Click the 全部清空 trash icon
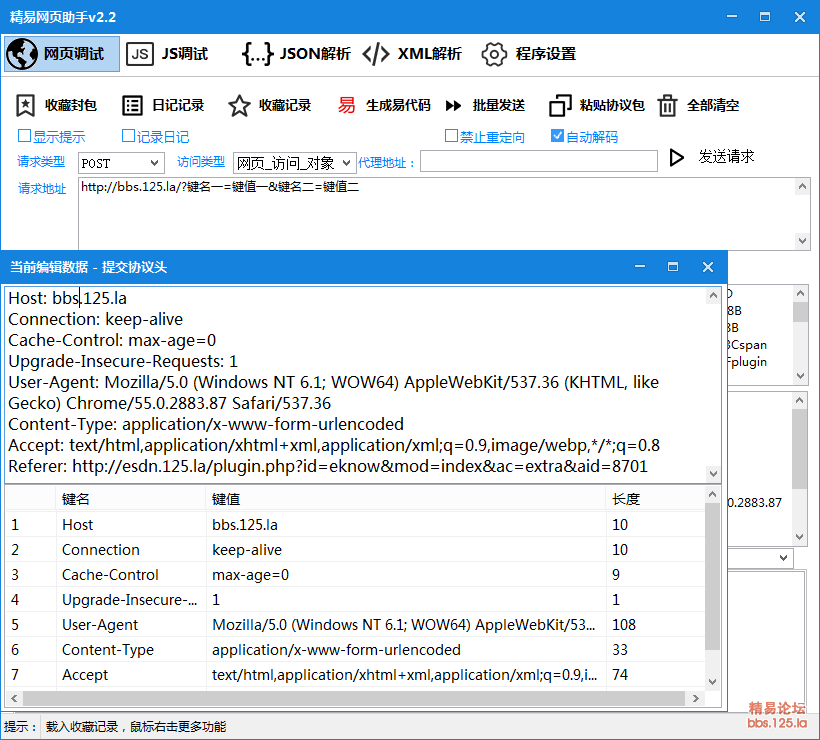Viewport: 820px width, 740px height. pyautogui.click(x=667, y=105)
